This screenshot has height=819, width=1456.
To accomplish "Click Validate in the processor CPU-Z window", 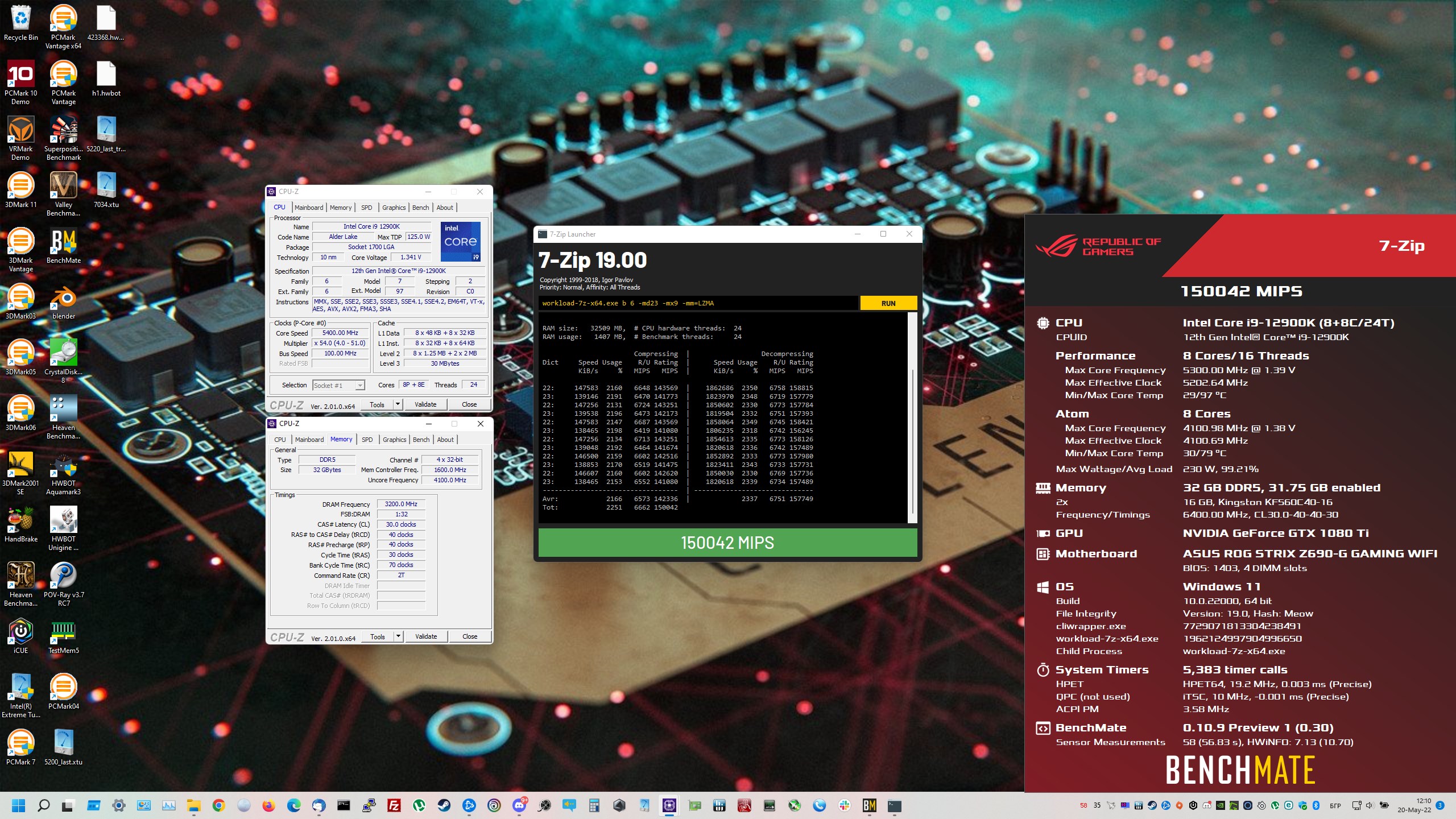I will (x=425, y=404).
